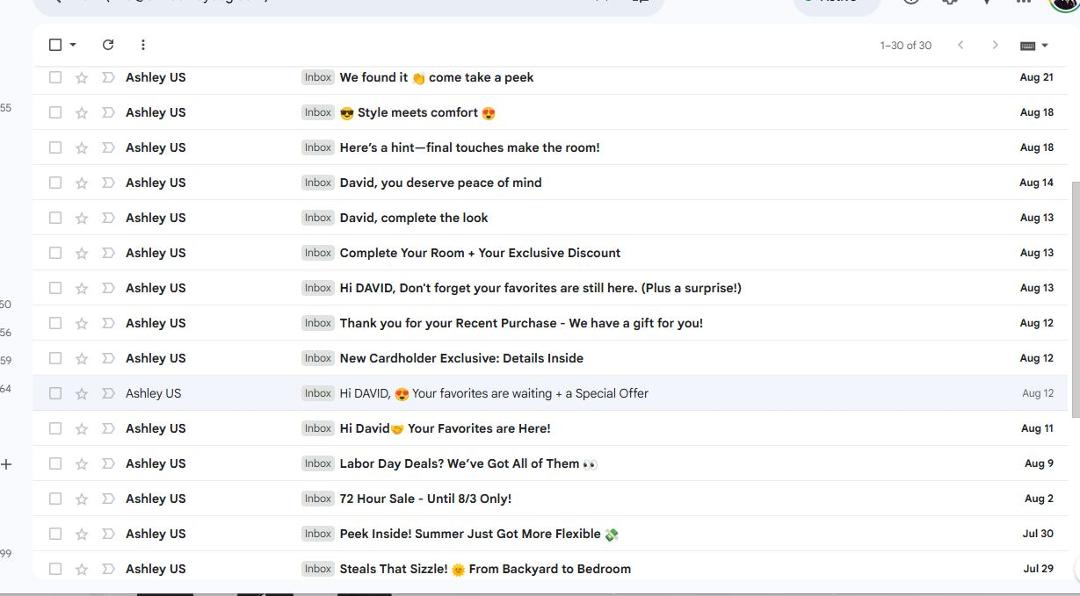
Task: Click the refresh icon in the toolbar
Action: tap(107, 45)
